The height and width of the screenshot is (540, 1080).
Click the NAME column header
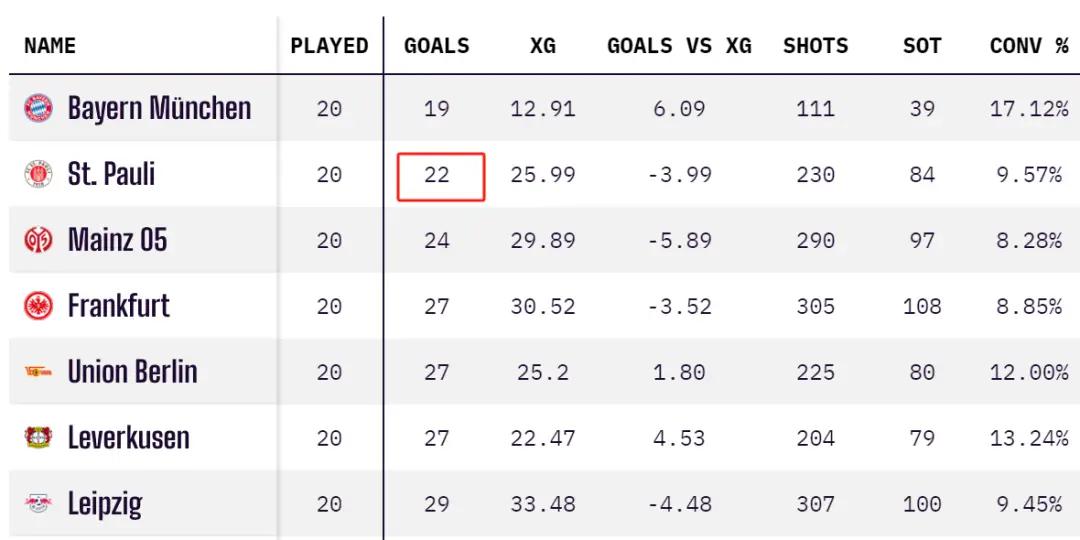coord(50,46)
